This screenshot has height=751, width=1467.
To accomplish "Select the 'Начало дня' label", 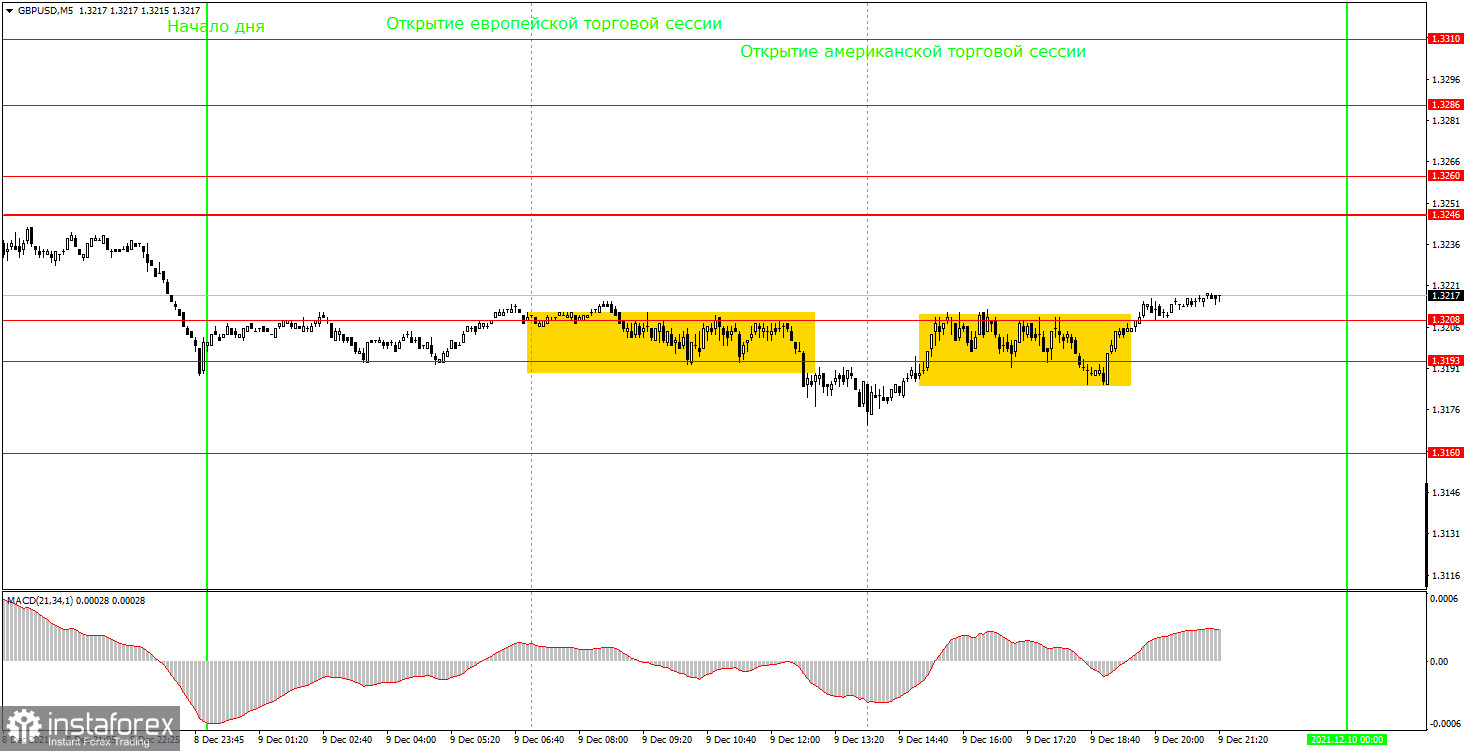I will click(216, 27).
